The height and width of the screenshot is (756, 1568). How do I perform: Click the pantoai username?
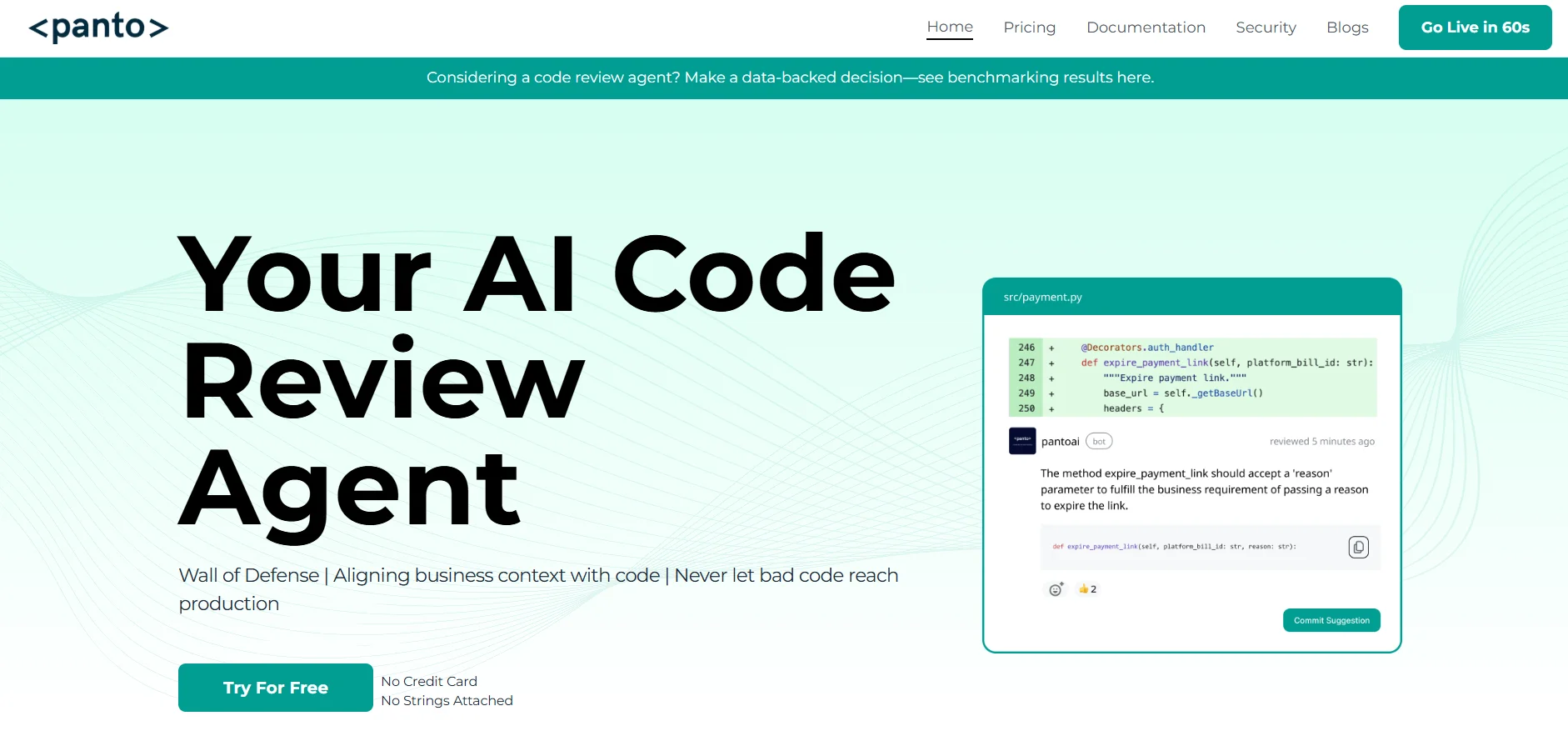[x=1060, y=442]
